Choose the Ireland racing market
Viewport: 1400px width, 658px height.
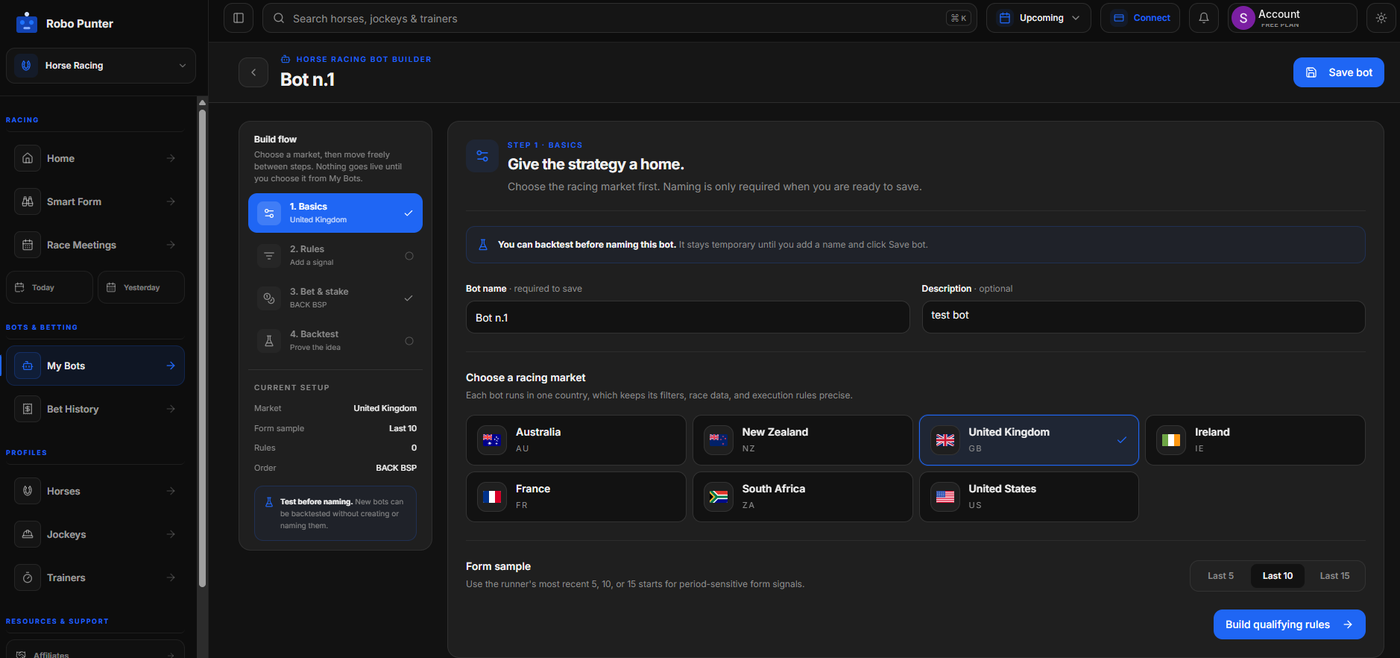tap(1255, 440)
